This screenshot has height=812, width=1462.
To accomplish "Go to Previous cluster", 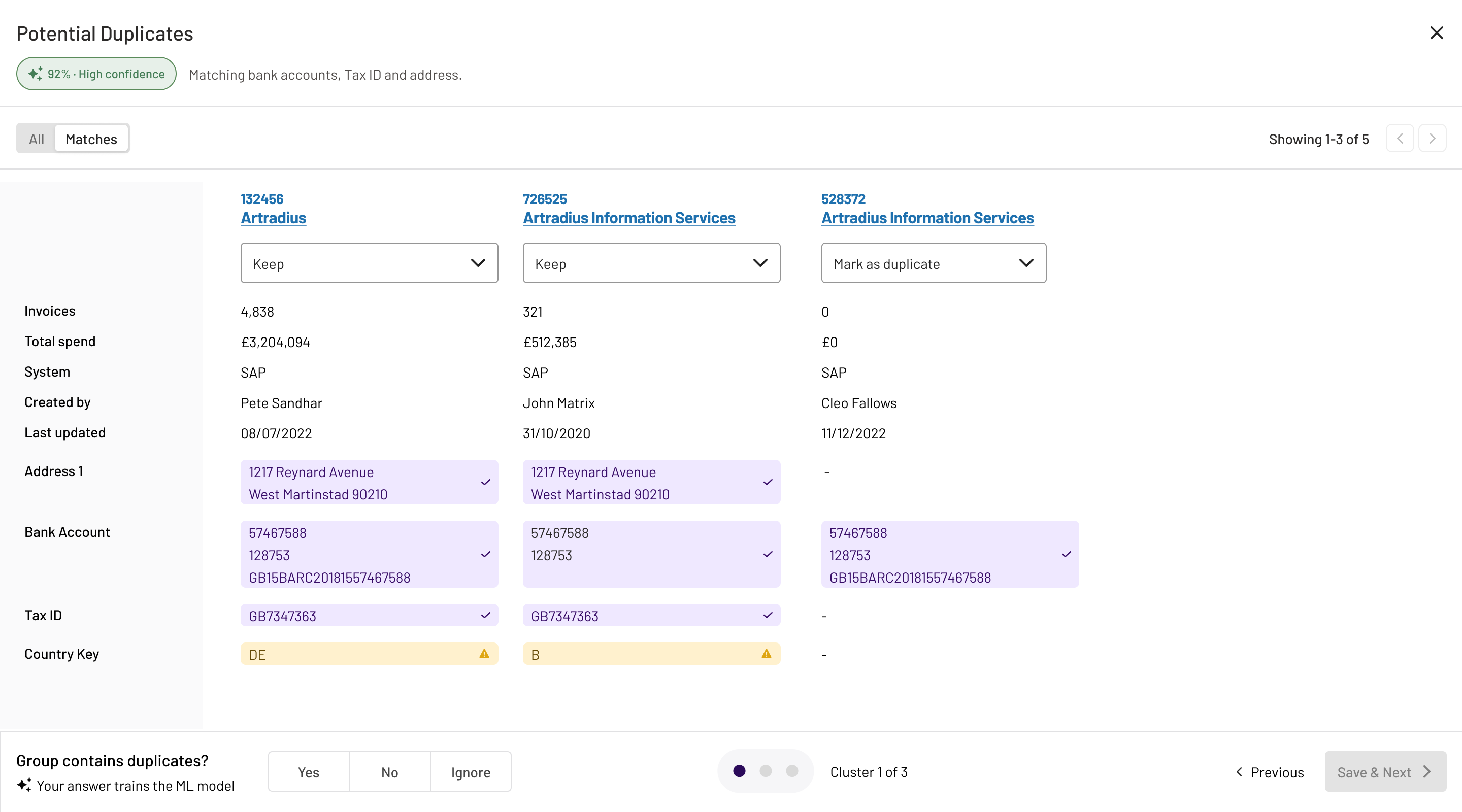I will pos(1270,772).
